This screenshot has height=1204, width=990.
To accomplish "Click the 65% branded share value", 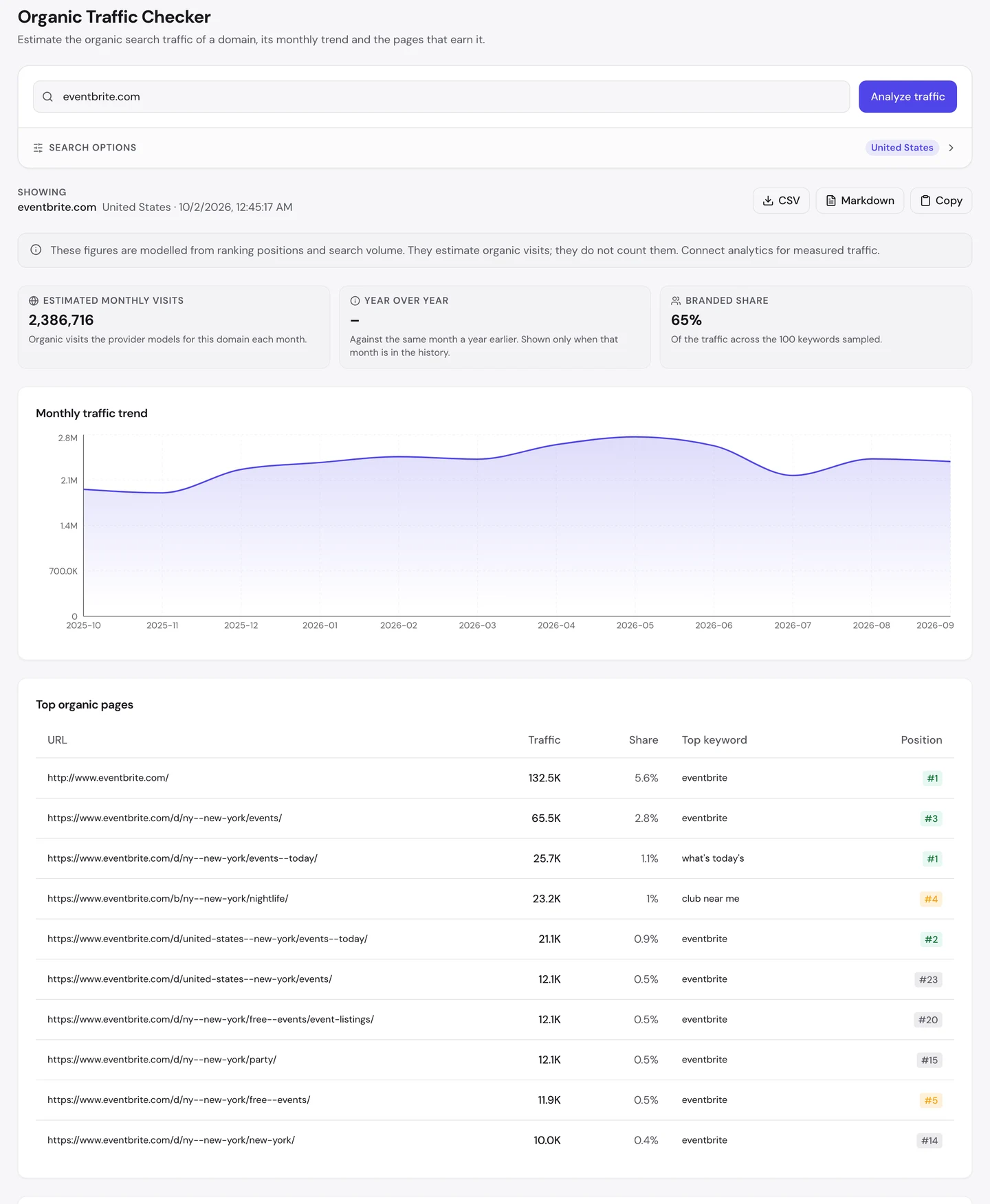I will point(686,320).
